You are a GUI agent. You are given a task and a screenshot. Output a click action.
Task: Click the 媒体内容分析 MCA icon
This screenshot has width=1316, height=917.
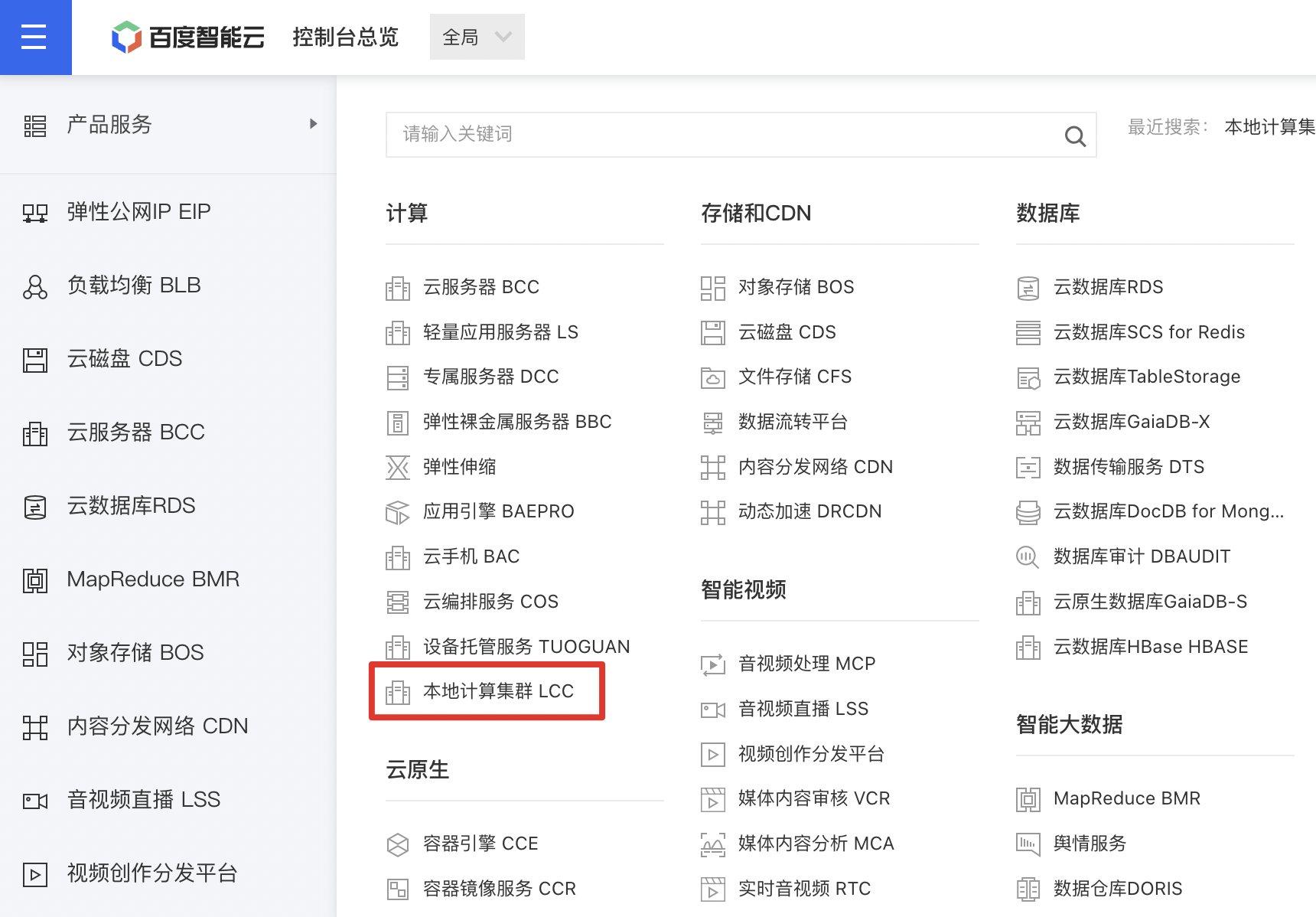(713, 844)
